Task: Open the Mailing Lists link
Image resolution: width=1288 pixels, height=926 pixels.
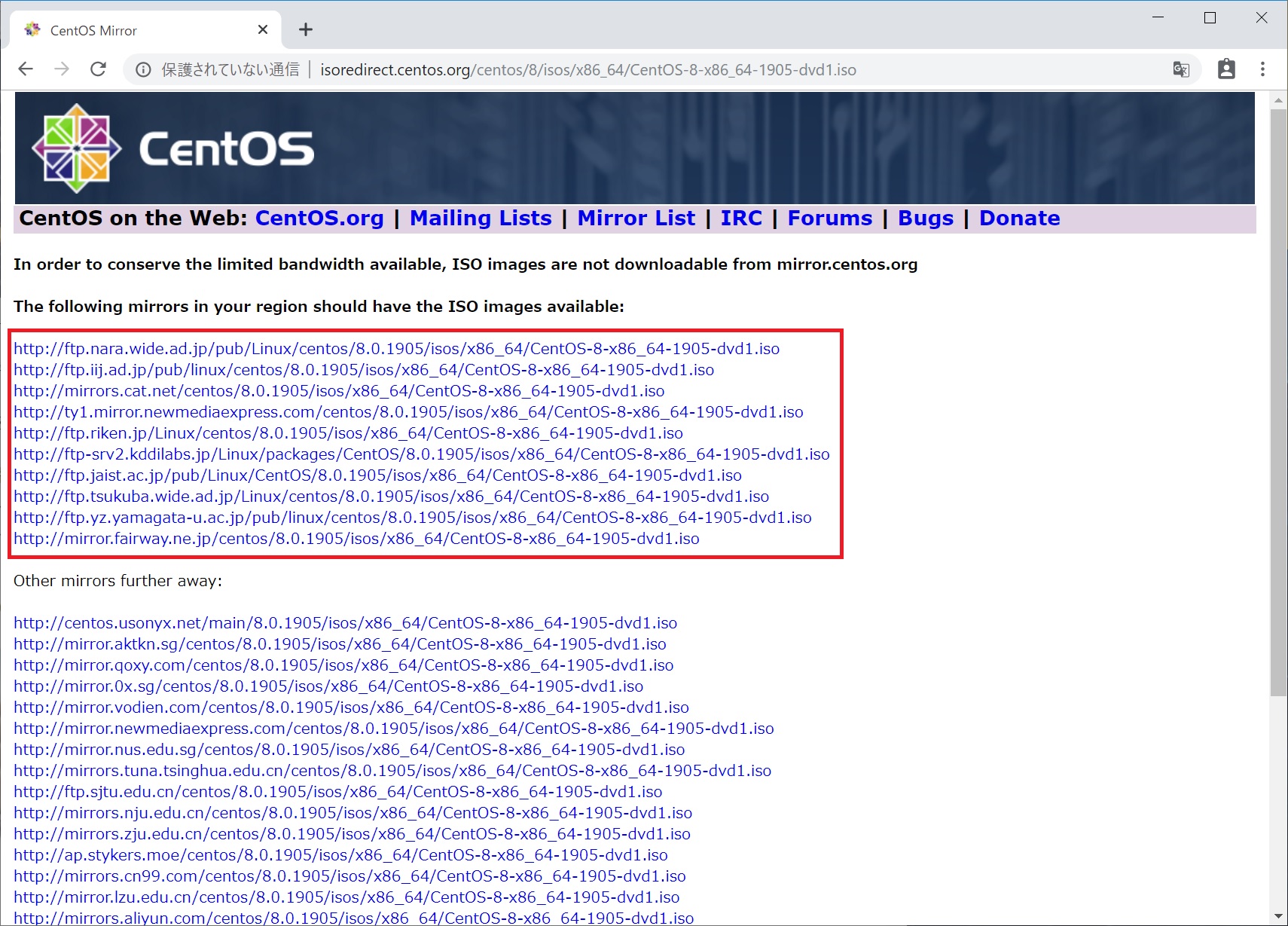Action: (481, 219)
